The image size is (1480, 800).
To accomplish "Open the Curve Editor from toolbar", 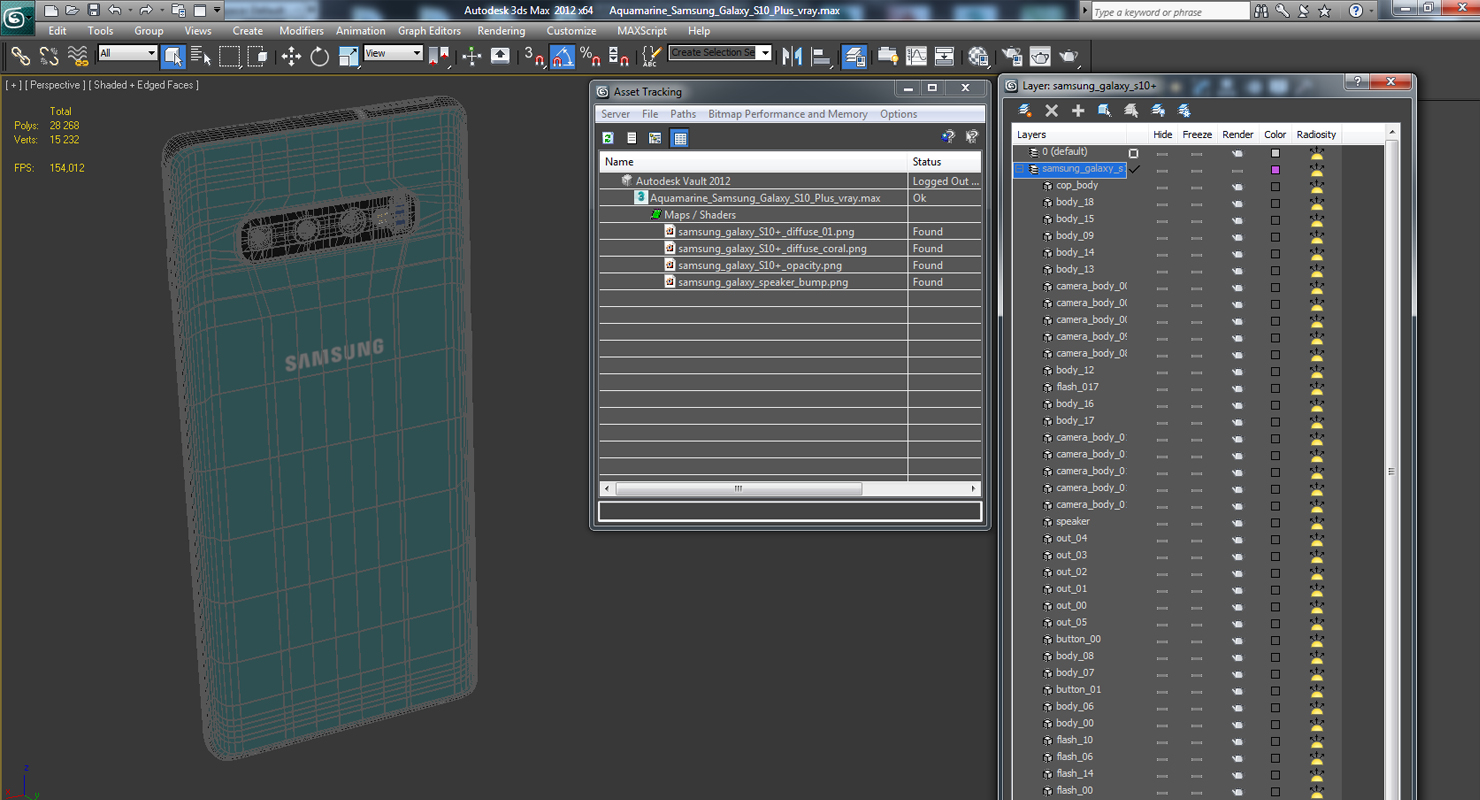I will (x=916, y=56).
